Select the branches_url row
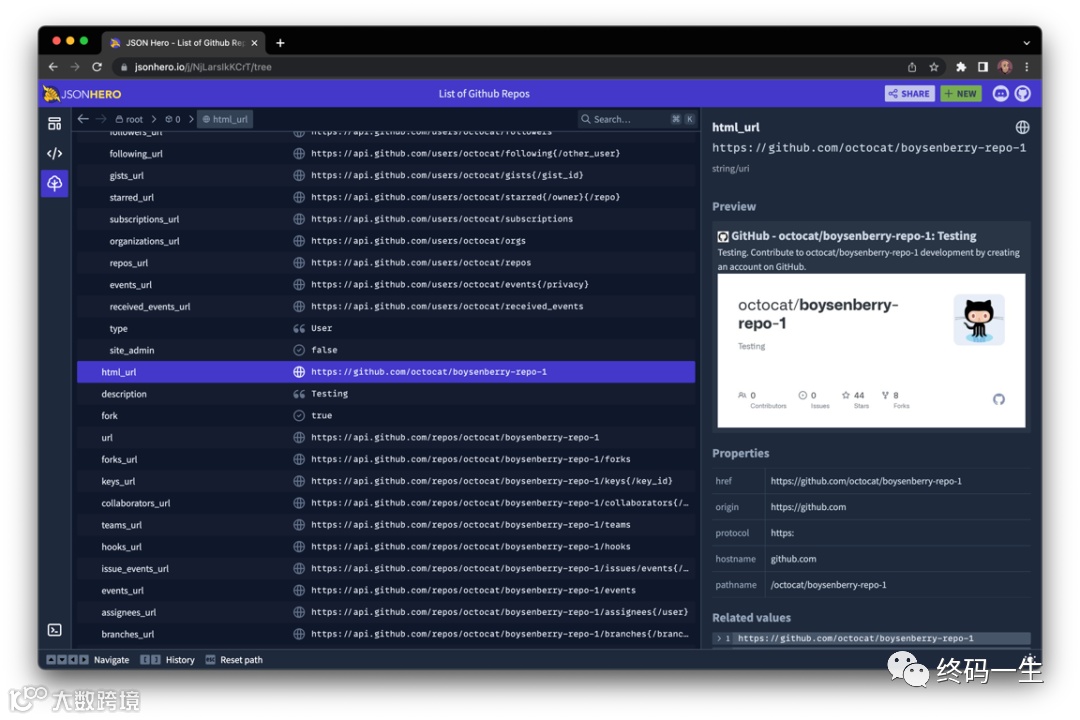Screen dimensions: 1080x720 pyautogui.click(x=386, y=634)
